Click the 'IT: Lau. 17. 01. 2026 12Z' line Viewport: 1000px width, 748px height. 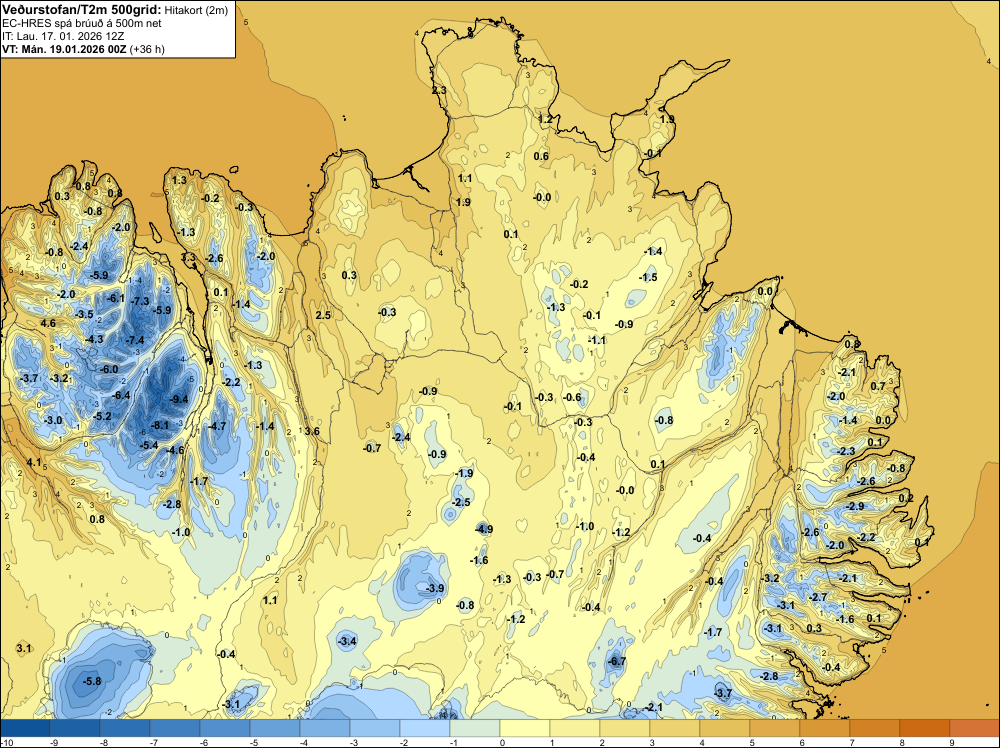click(x=63, y=36)
